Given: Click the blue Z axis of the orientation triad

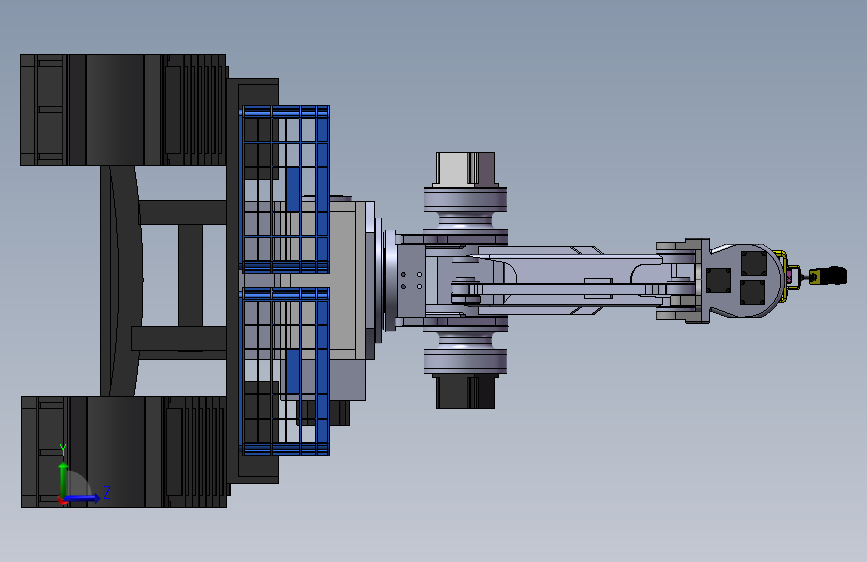Looking at the screenshot, I should tap(83, 498).
